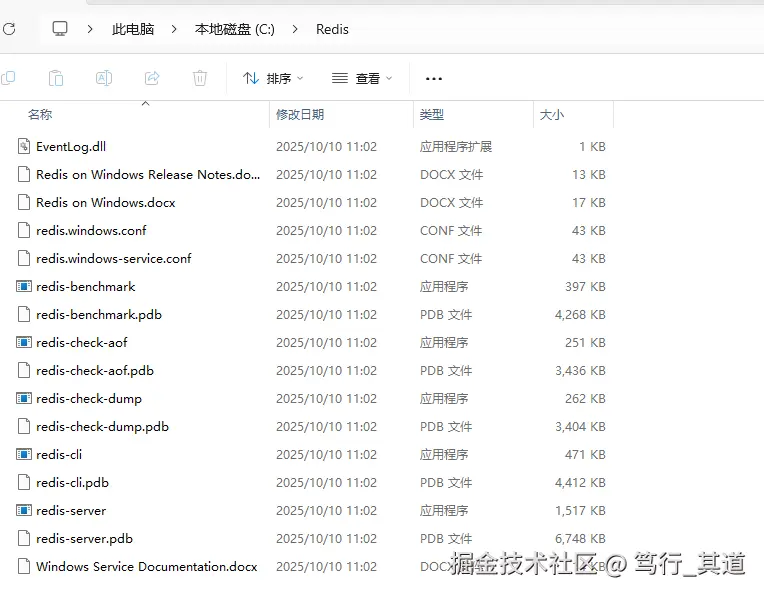
Task: Click the 6,748 KB size value
Action: click(580, 538)
